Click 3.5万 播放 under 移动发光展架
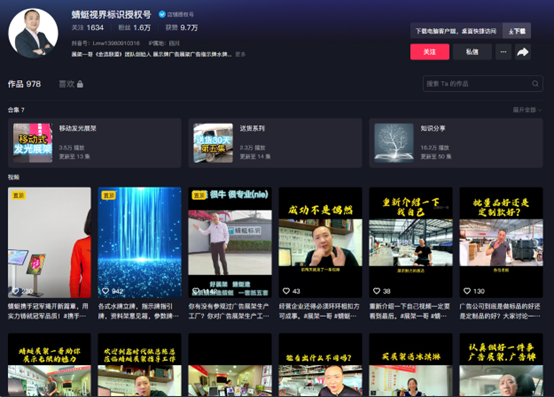Viewport: 554px width, 397px height. click(x=72, y=148)
